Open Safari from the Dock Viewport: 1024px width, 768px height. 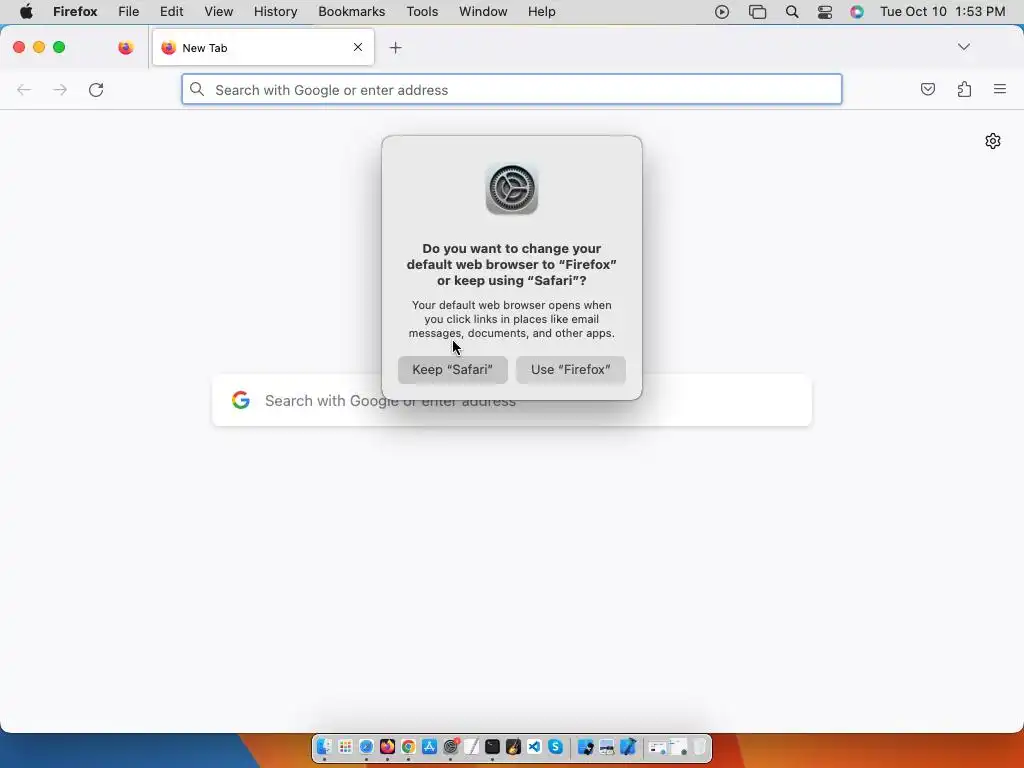(366, 746)
